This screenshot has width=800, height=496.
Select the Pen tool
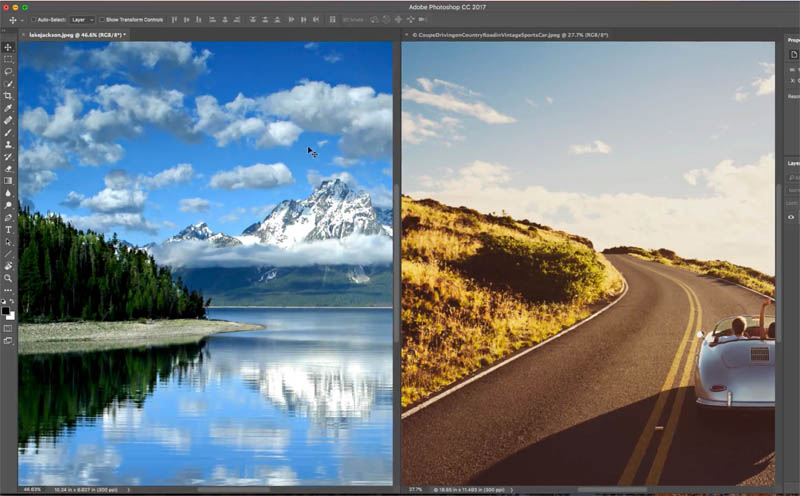[x=8, y=217]
